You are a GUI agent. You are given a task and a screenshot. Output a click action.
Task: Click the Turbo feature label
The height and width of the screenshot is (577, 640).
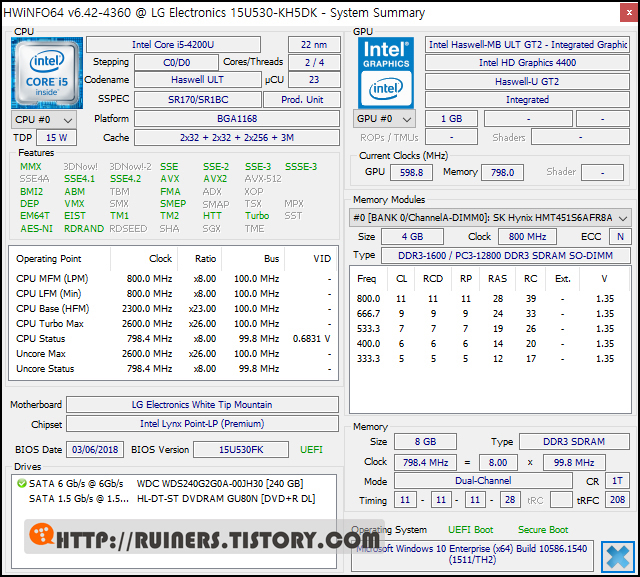coord(257,215)
